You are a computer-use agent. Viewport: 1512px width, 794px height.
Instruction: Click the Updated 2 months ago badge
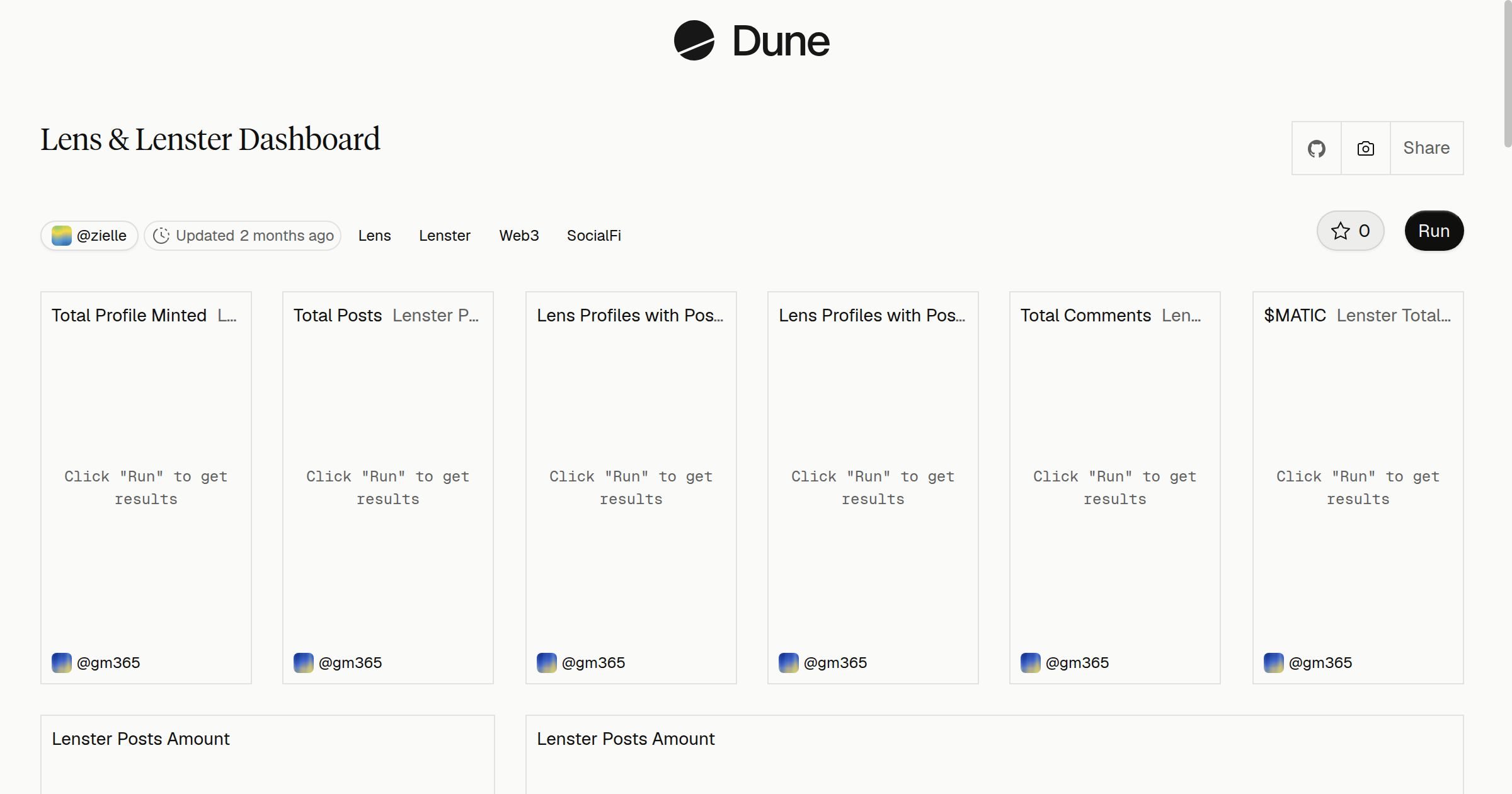click(243, 236)
